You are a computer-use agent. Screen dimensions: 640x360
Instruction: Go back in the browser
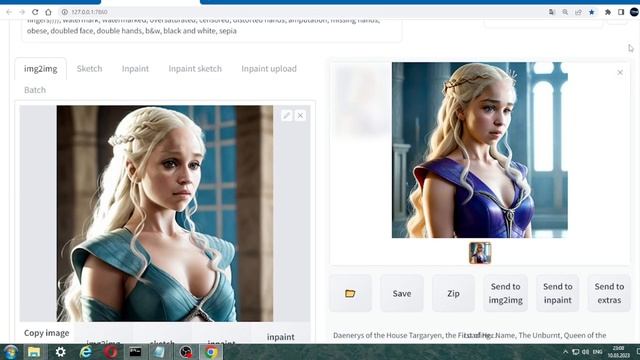pos(9,12)
